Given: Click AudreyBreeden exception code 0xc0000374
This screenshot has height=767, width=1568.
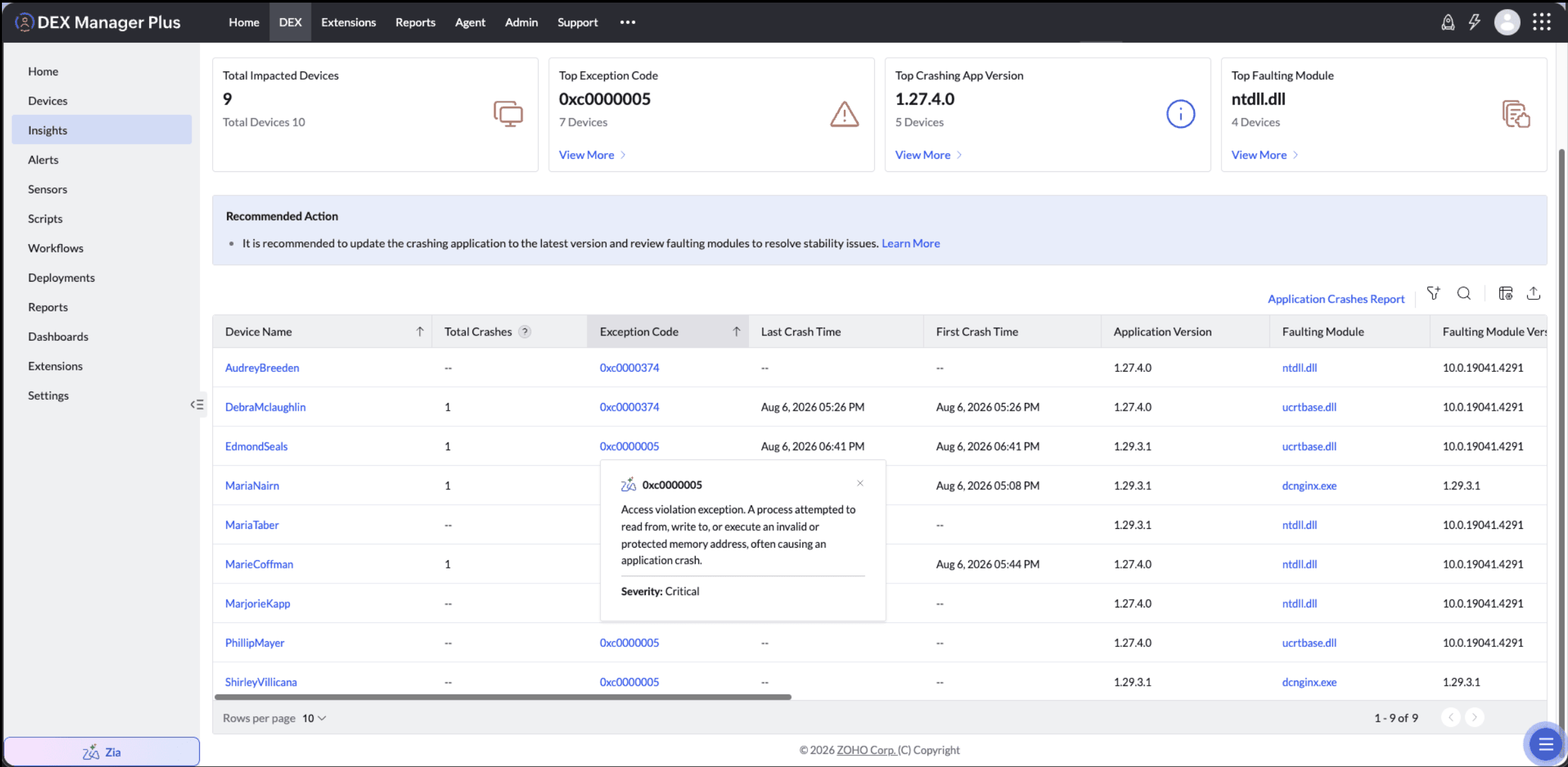Looking at the screenshot, I should [x=629, y=368].
